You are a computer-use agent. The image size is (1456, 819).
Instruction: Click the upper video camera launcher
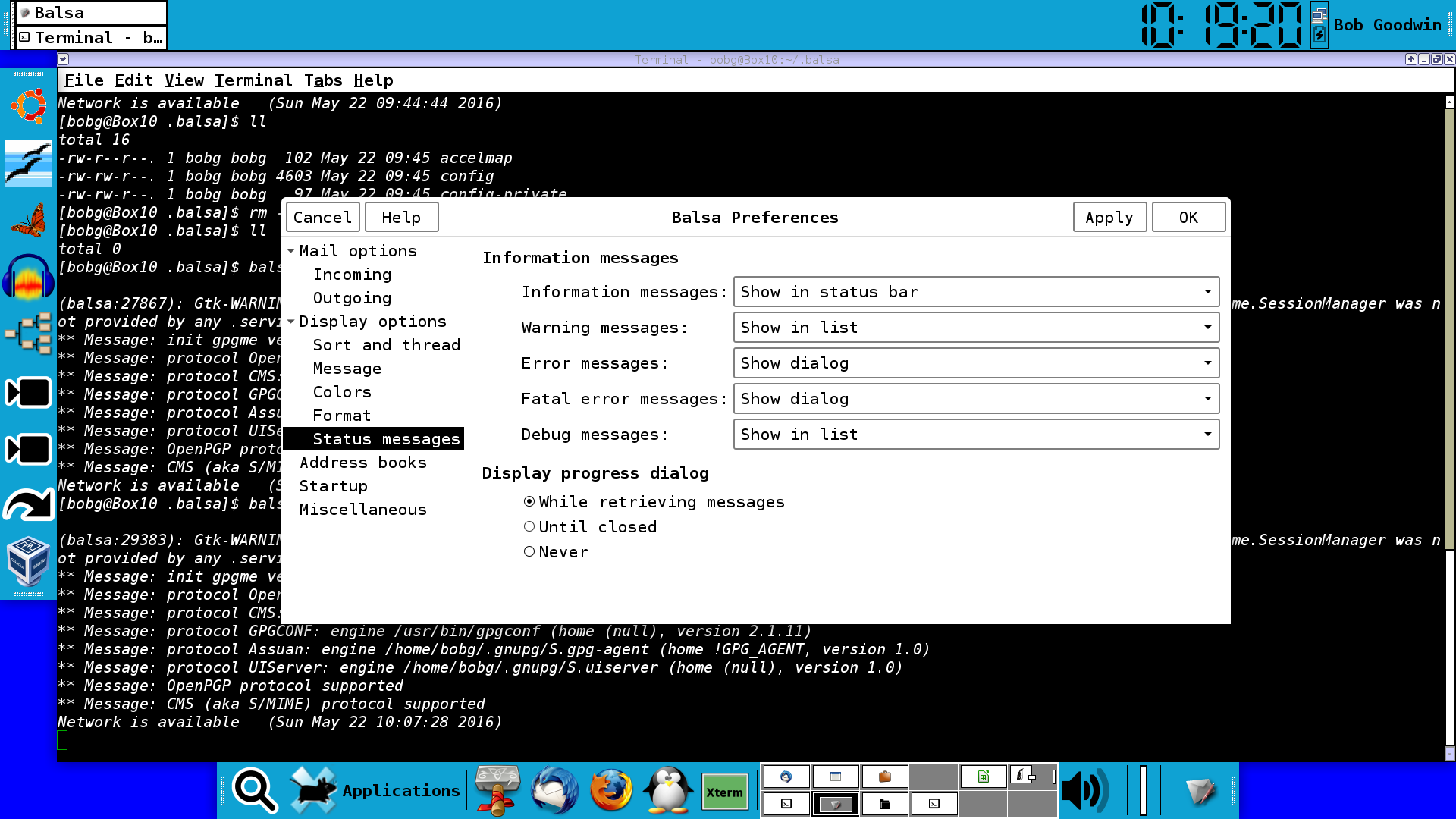(29, 392)
